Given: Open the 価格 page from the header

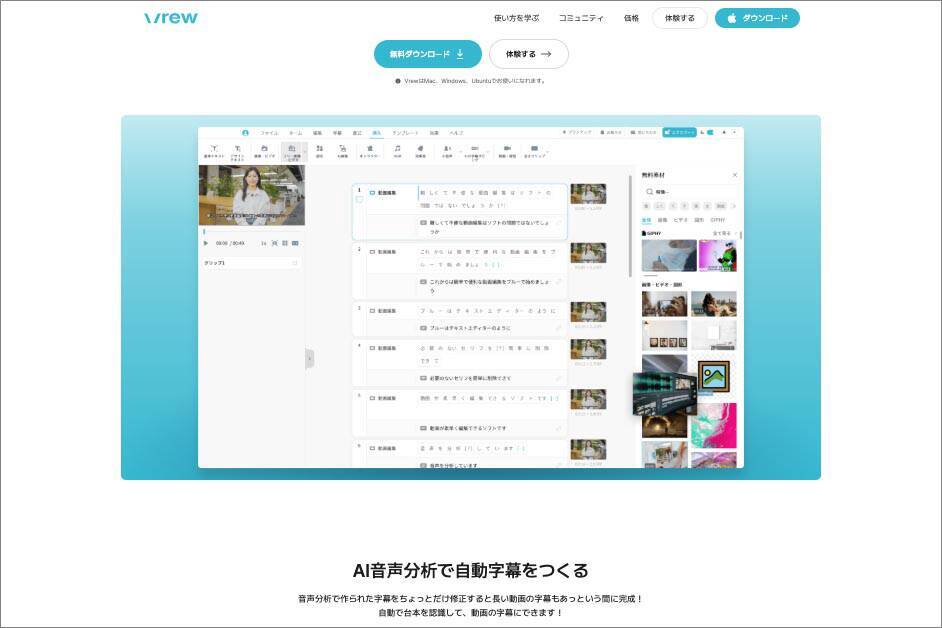Looking at the screenshot, I should click(631, 18).
